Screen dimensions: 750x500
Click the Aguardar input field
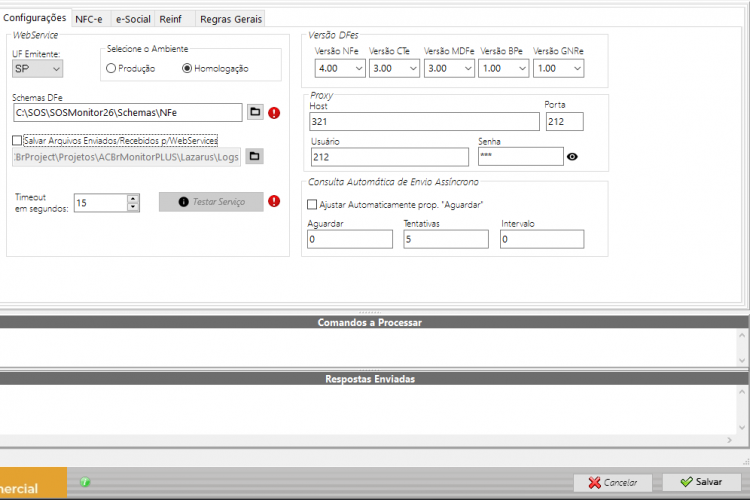350,239
